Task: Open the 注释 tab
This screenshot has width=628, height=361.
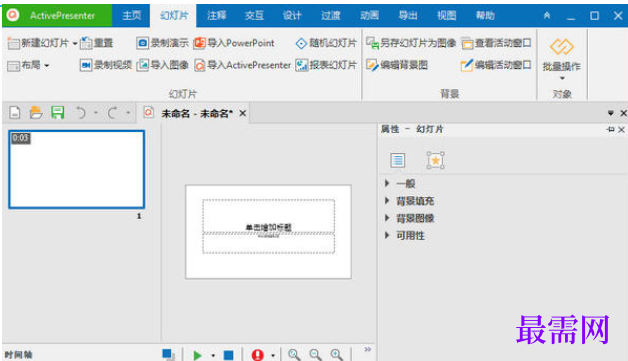Action: (216, 16)
